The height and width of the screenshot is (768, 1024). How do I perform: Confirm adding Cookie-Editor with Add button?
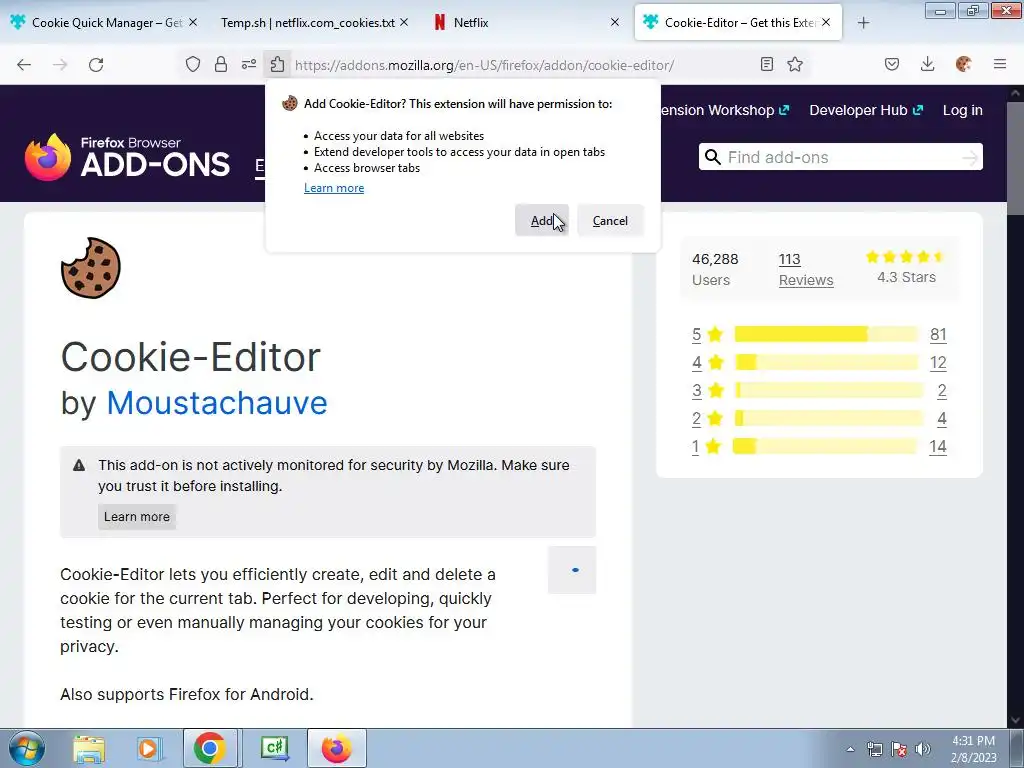(541, 221)
